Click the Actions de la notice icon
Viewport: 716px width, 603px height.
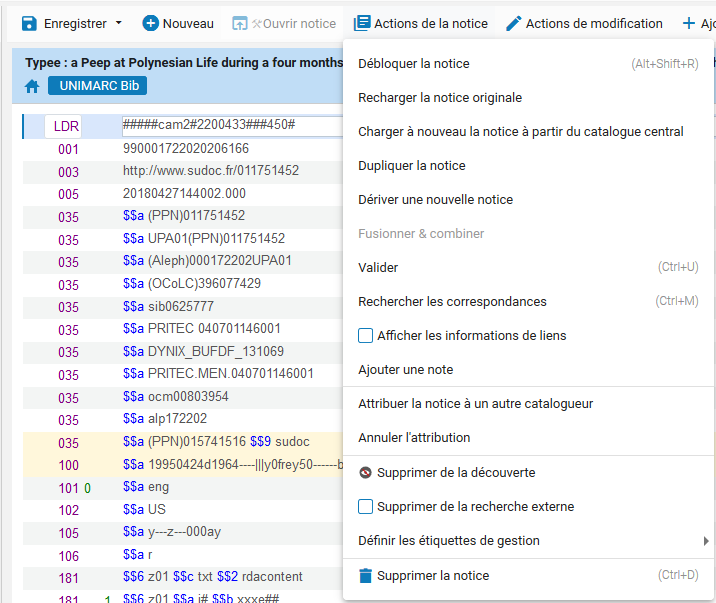(x=362, y=23)
